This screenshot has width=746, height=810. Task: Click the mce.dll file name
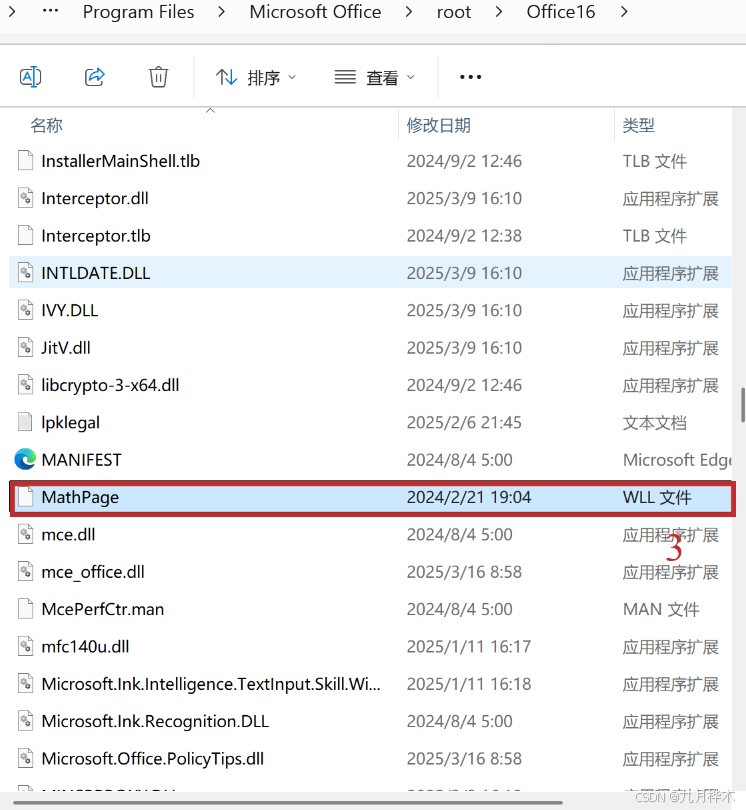click(68, 534)
